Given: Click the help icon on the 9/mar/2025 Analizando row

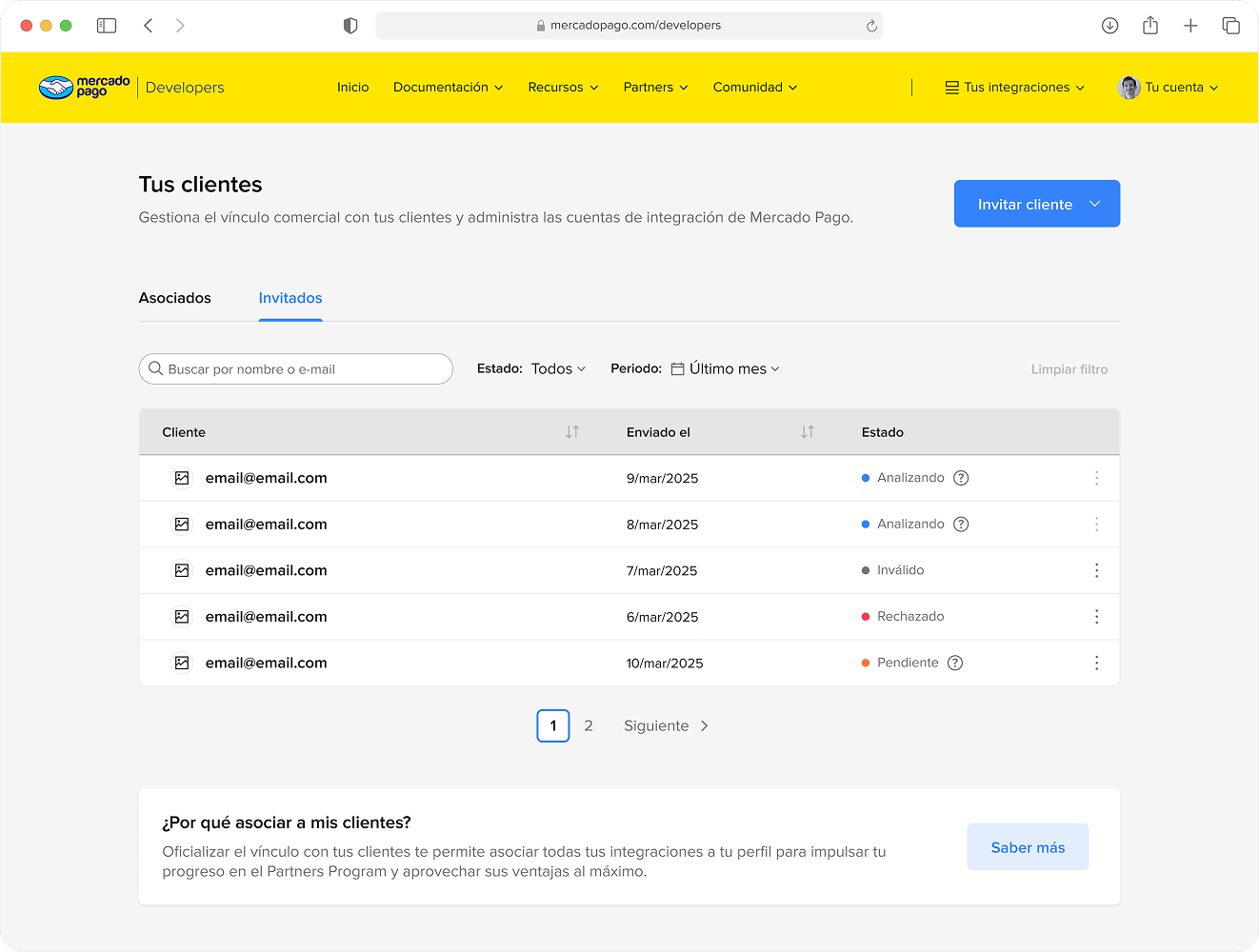Looking at the screenshot, I should pos(961,478).
